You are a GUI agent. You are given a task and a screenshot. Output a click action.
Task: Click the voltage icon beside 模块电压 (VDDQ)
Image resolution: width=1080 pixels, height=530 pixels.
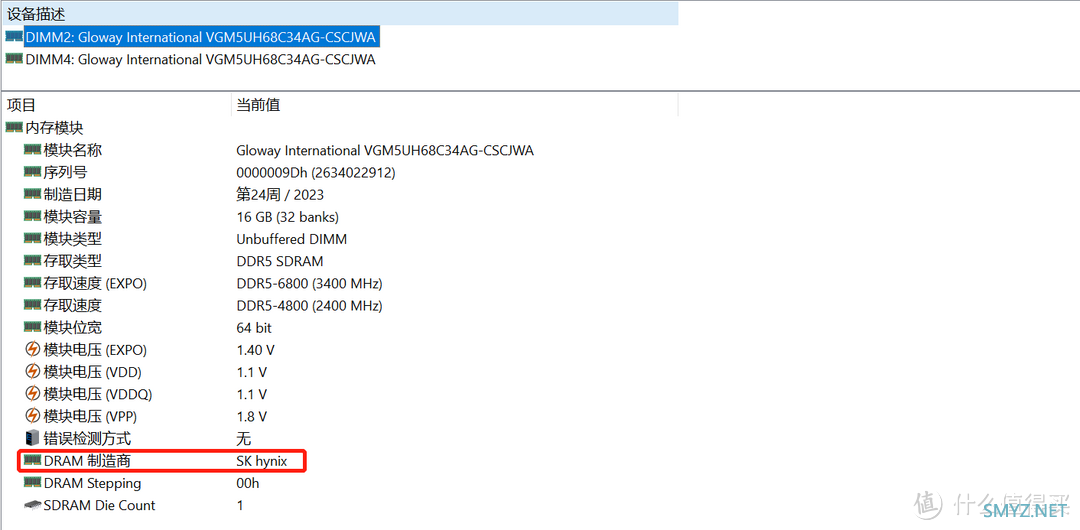pyautogui.click(x=32, y=394)
